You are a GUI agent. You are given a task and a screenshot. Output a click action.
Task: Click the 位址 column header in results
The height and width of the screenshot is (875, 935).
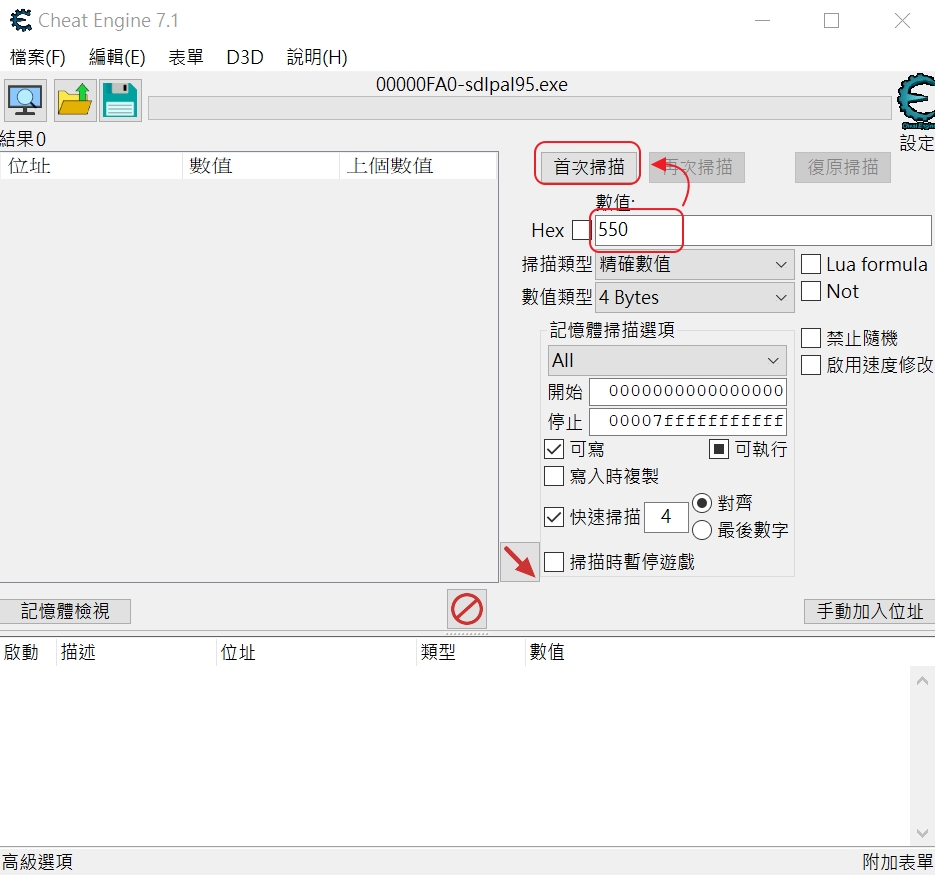pyautogui.click(x=91, y=166)
